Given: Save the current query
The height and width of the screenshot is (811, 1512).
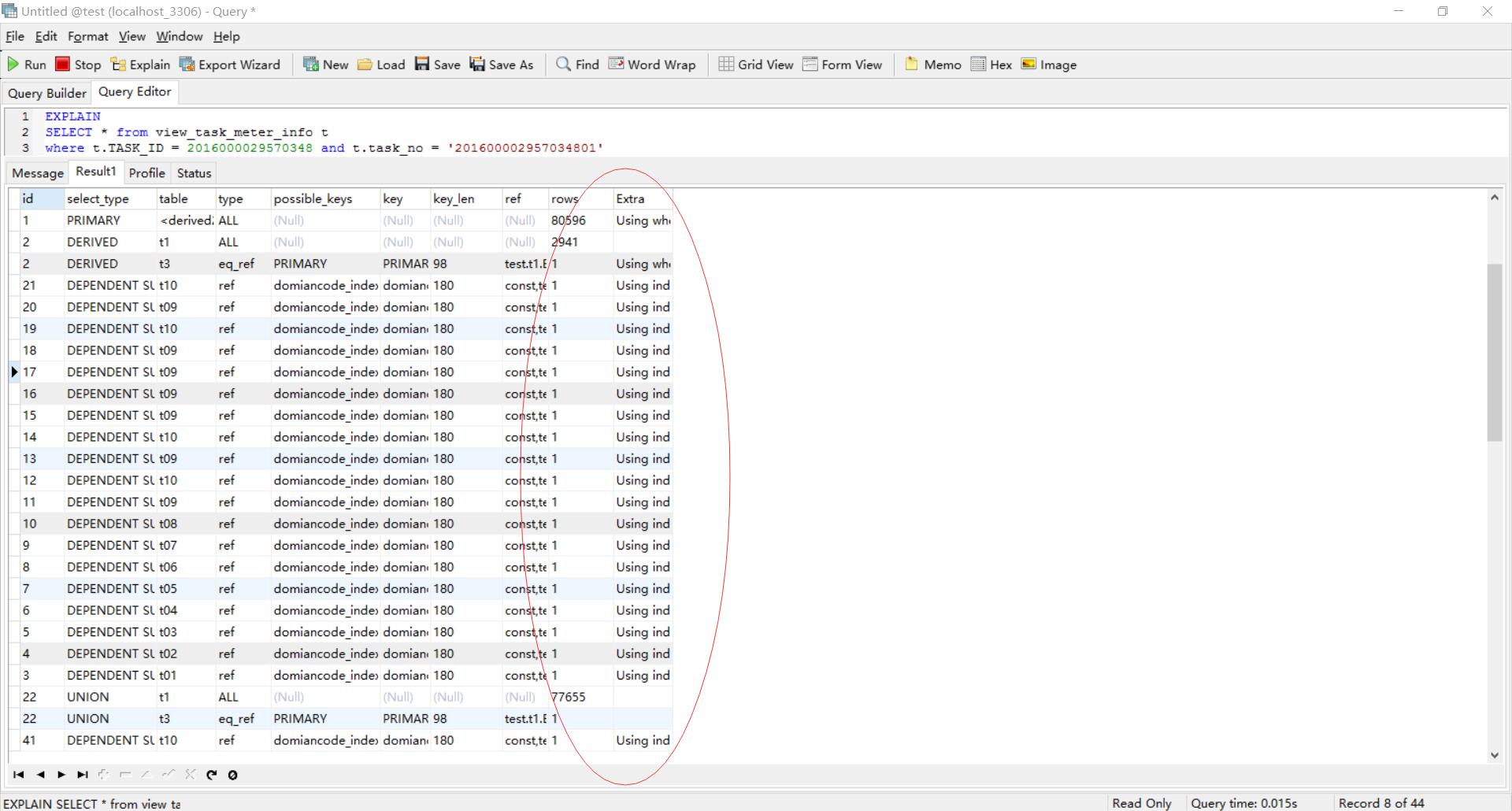Looking at the screenshot, I should 438,65.
